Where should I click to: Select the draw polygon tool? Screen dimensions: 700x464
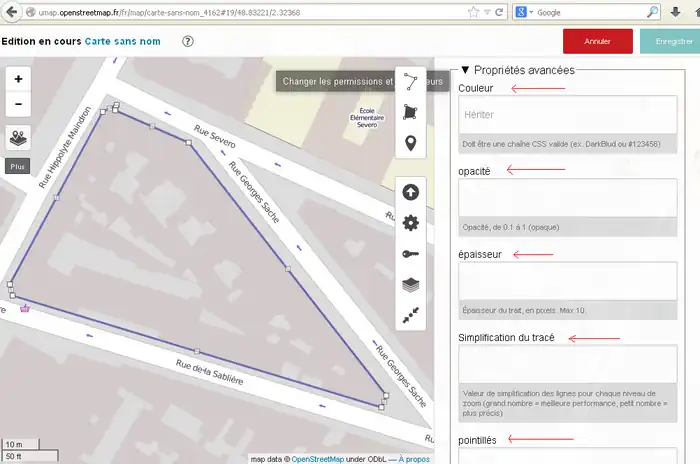[x=410, y=113]
